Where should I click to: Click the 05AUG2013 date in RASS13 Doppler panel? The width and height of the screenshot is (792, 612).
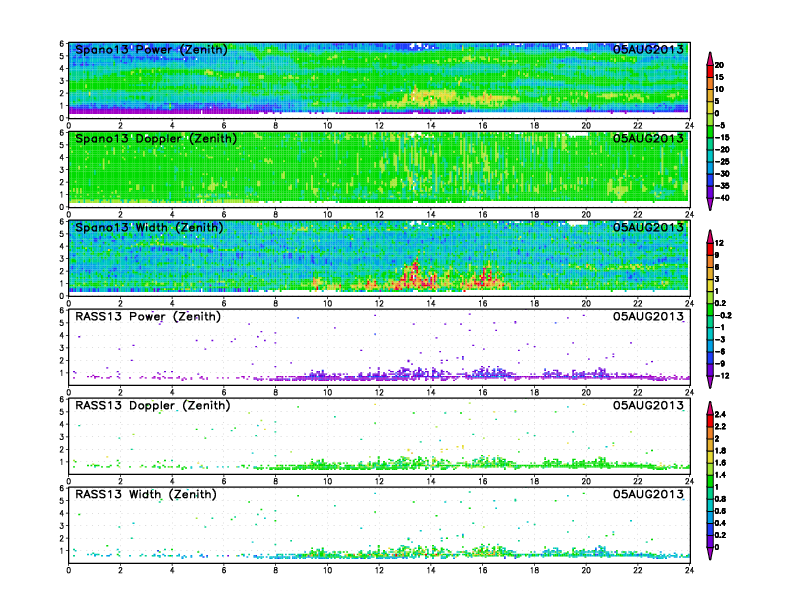click(648, 405)
